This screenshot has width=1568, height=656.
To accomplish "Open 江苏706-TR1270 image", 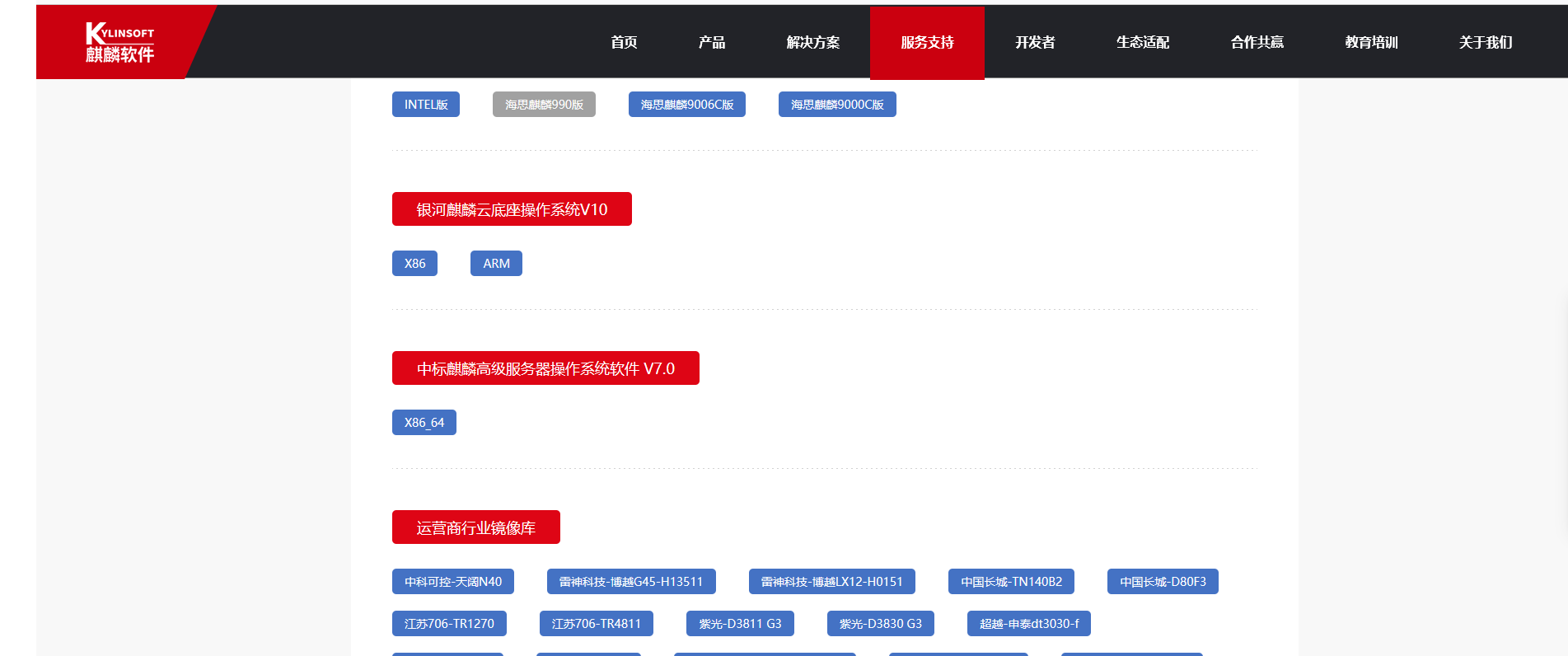I will coord(449,624).
